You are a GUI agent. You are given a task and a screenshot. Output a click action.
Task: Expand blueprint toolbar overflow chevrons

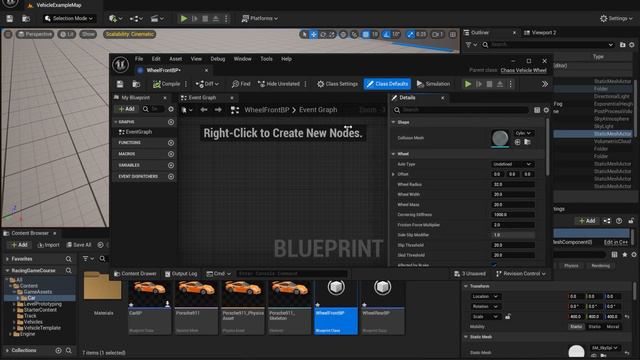coord(544,84)
